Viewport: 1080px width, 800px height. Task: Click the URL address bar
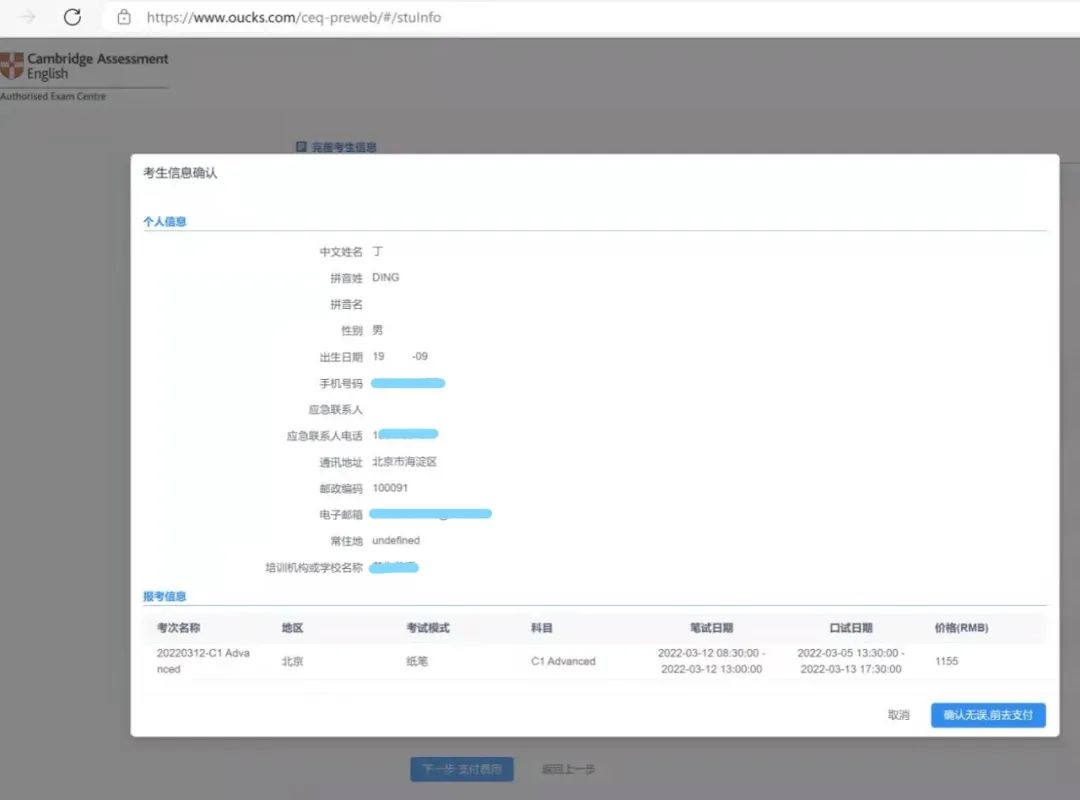tap(592, 17)
